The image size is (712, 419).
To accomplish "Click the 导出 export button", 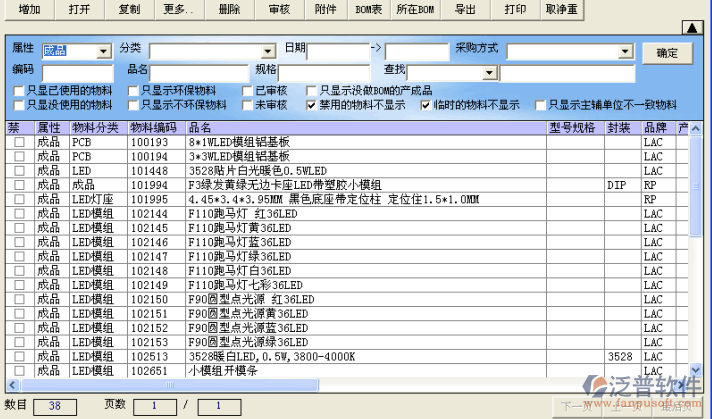I will 465,8.
